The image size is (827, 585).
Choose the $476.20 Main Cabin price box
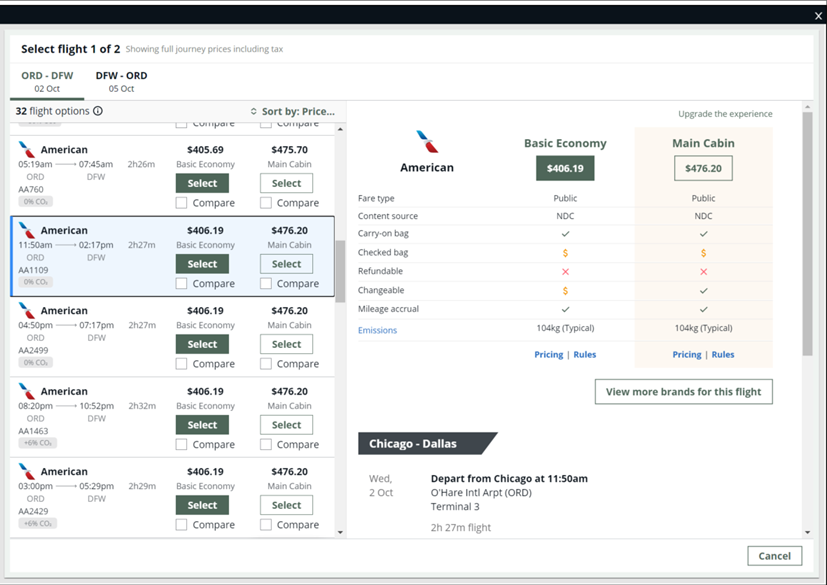click(703, 169)
